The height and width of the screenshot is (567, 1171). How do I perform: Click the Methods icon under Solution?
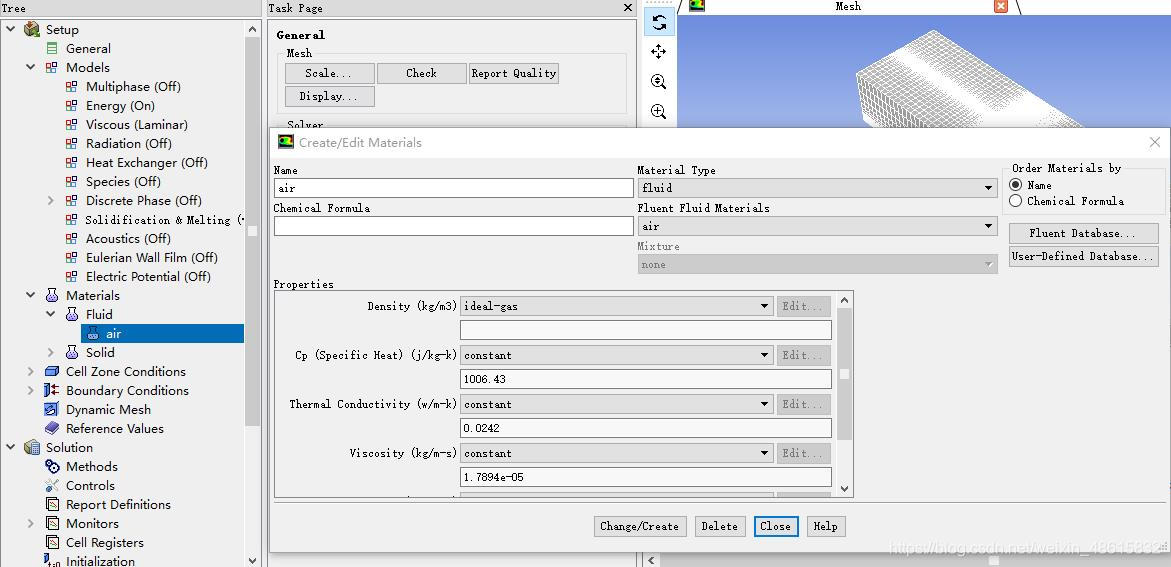52,467
